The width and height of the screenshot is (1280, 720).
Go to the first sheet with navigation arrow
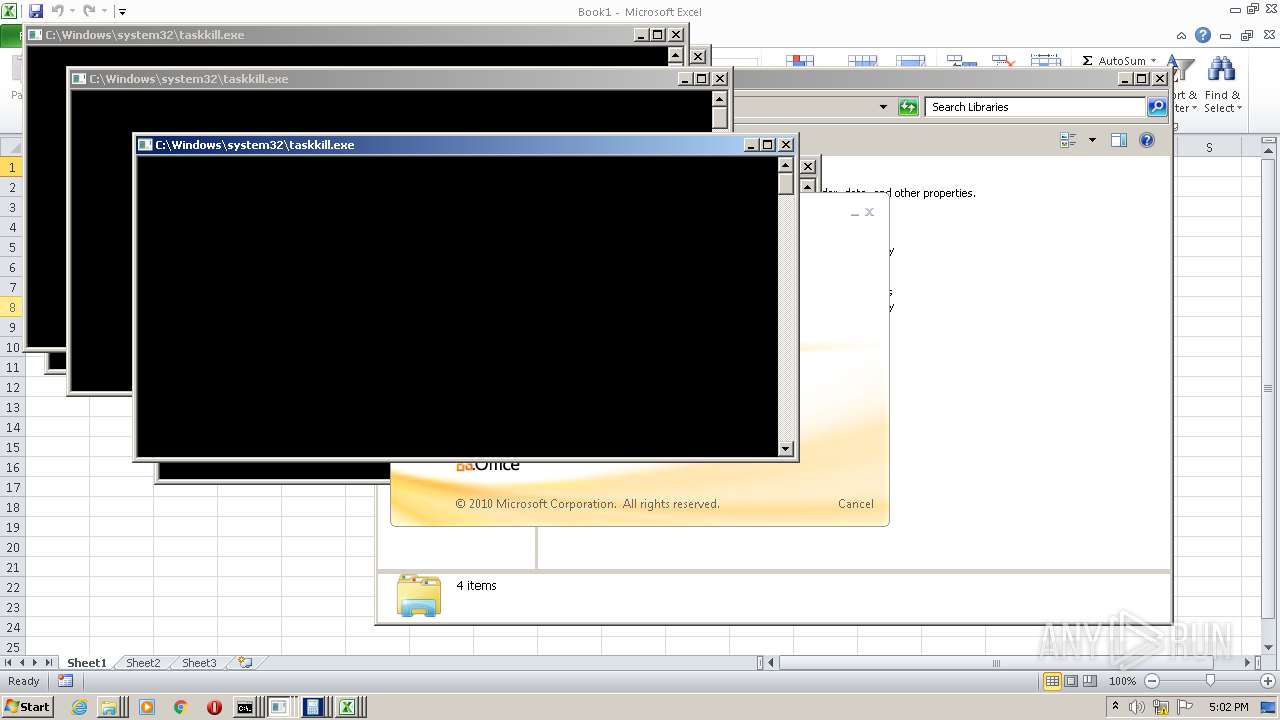click(x=9, y=663)
